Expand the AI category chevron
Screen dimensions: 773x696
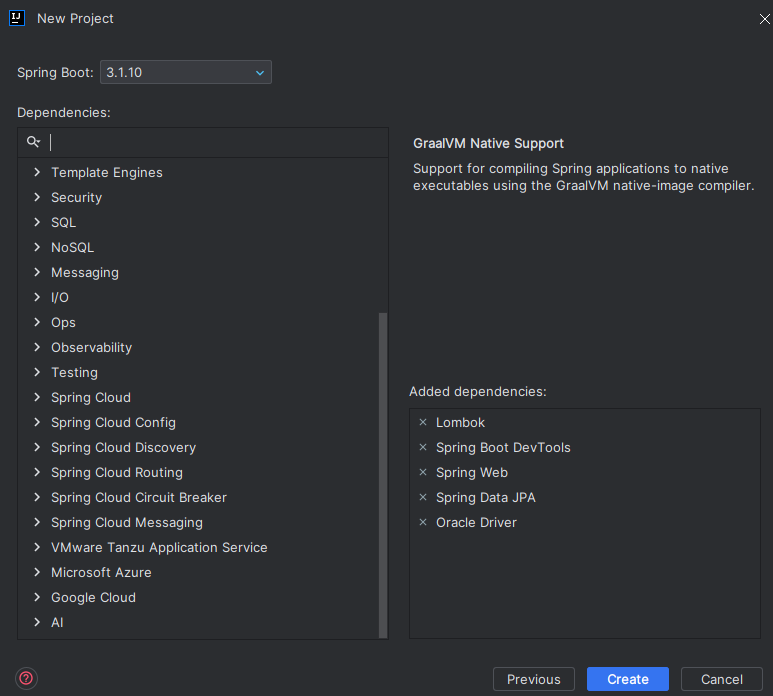click(x=37, y=623)
